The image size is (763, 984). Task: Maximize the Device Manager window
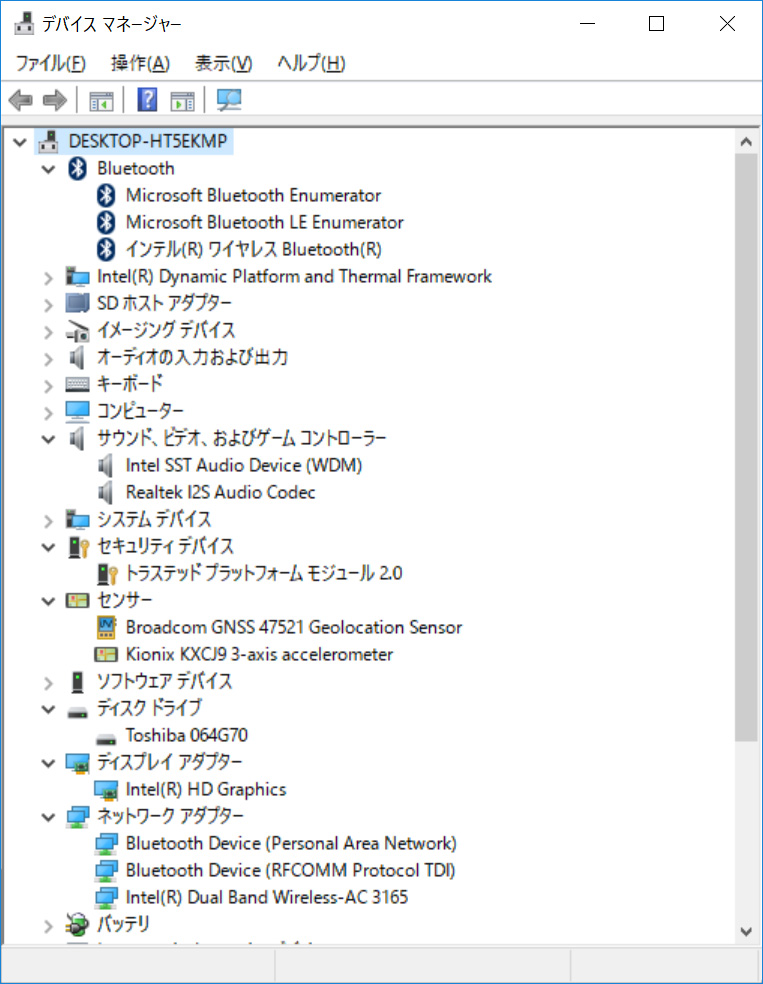656,24
